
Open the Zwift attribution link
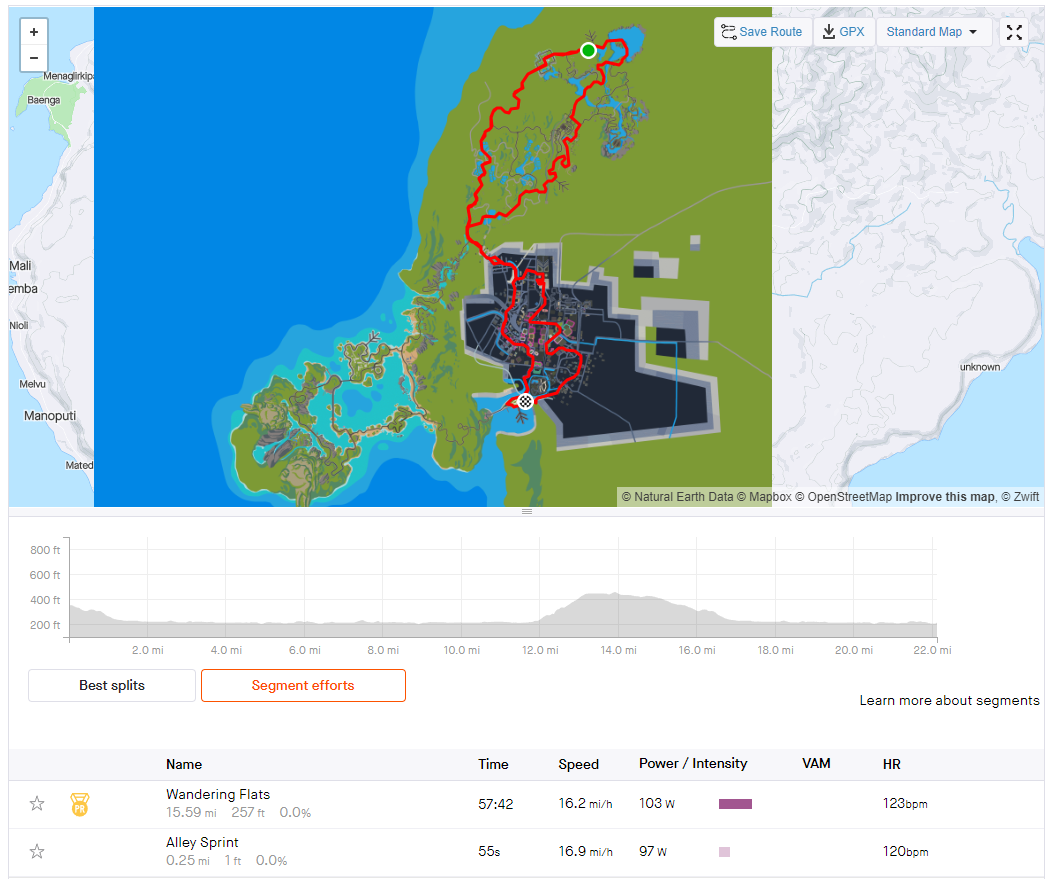pyautogui.click(x=1020, y=497)
